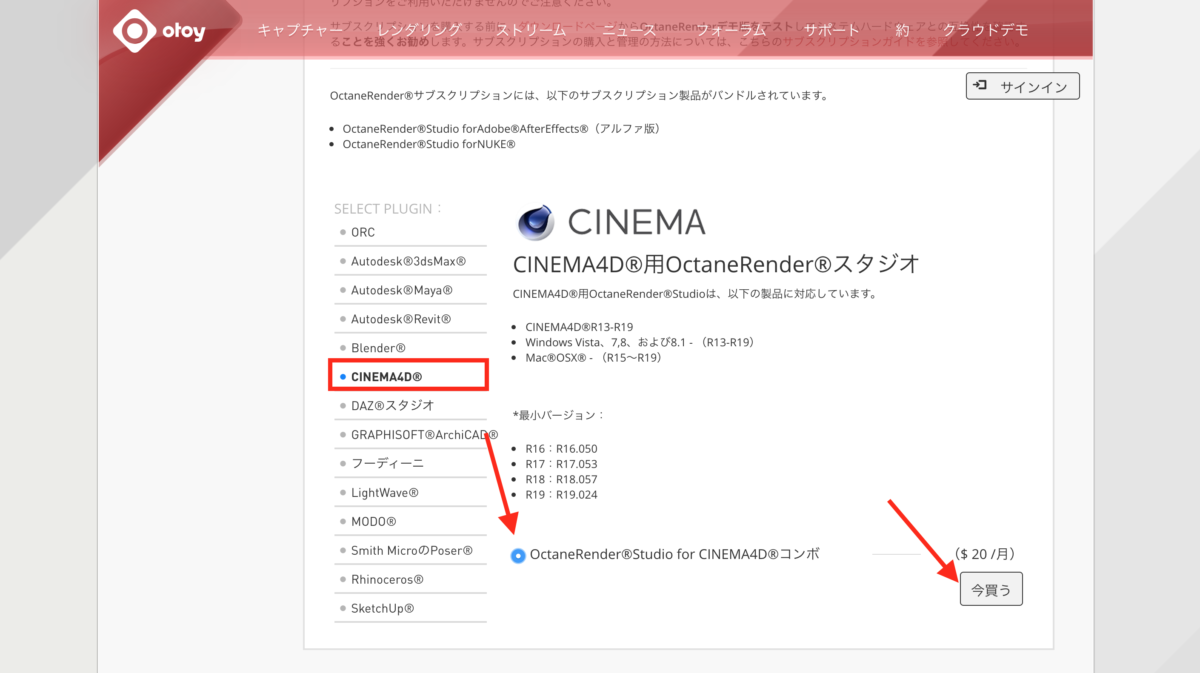The image size is (1200, 673).
Task: Click the ($ 20 /月) price text
Action: (x=985, y=554)
